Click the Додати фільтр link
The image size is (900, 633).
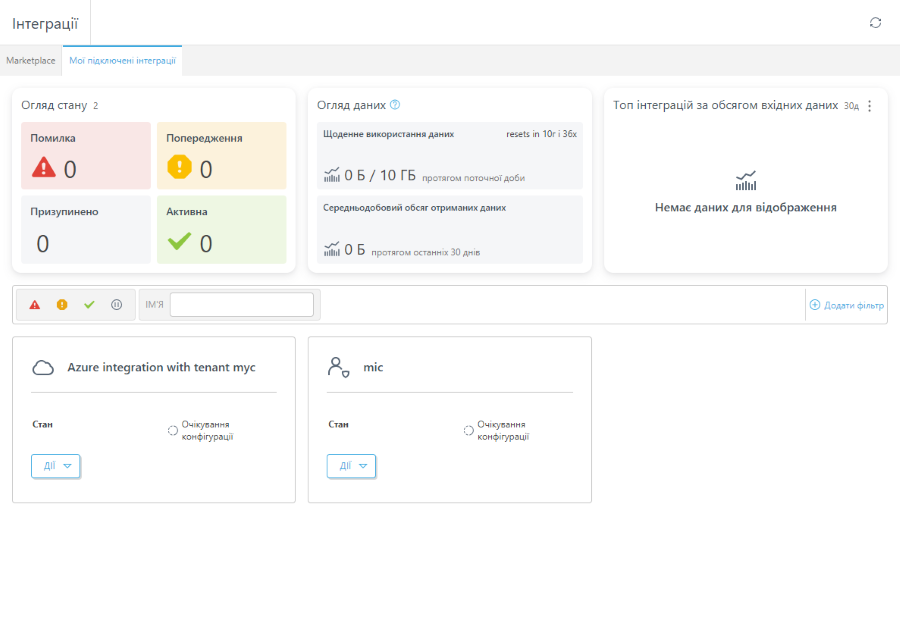[x=847, y=305]
